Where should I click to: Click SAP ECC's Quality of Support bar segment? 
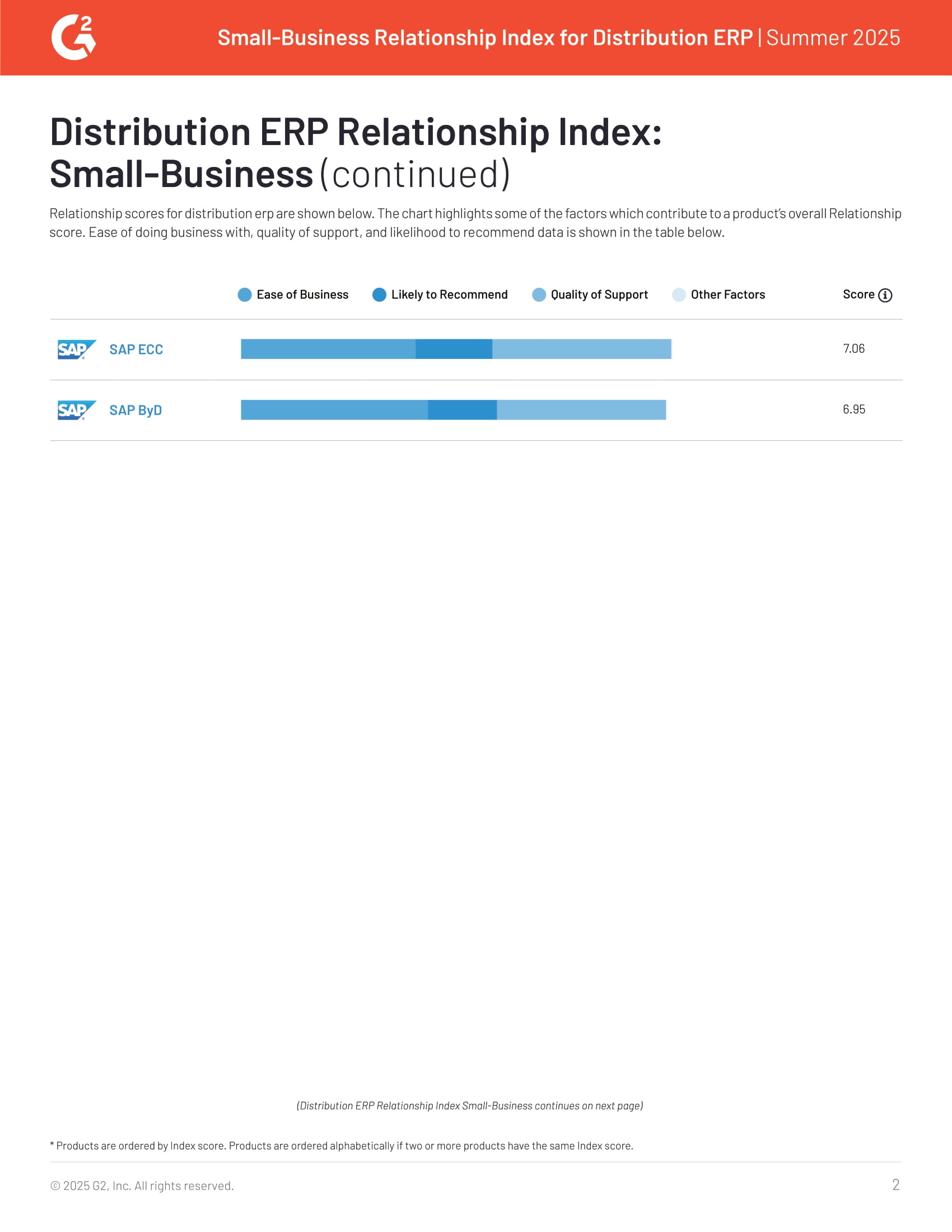pos(581,349)
